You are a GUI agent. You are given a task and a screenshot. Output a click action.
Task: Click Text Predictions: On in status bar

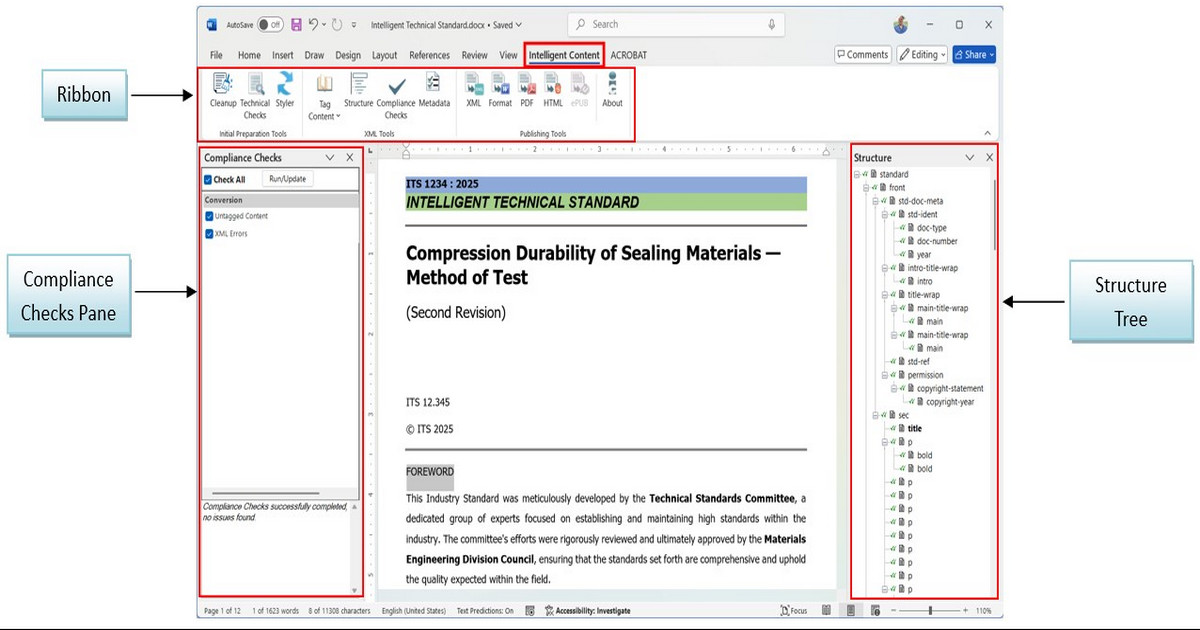click(485, 610)
